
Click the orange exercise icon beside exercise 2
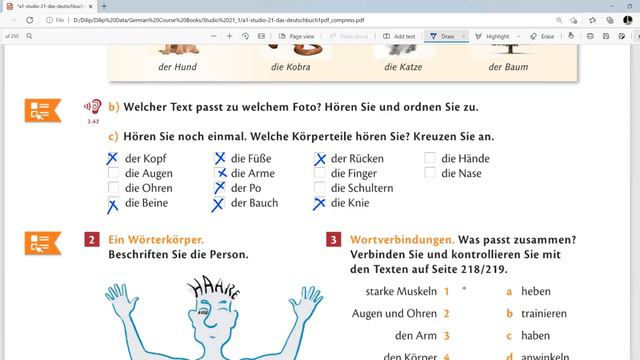pyautogui.click(x=43, y=243)
